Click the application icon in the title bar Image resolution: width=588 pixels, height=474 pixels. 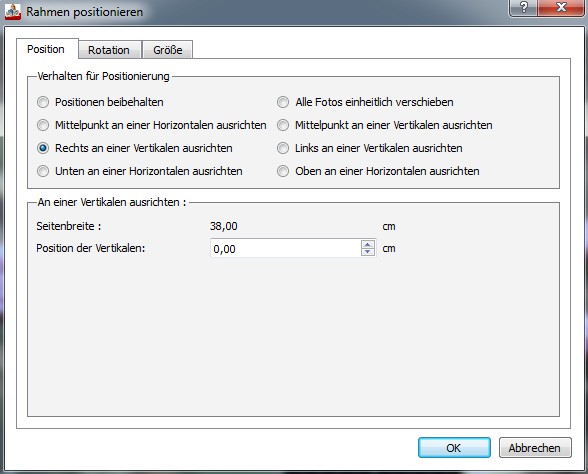pyautogui.click(x=12, y=12)
